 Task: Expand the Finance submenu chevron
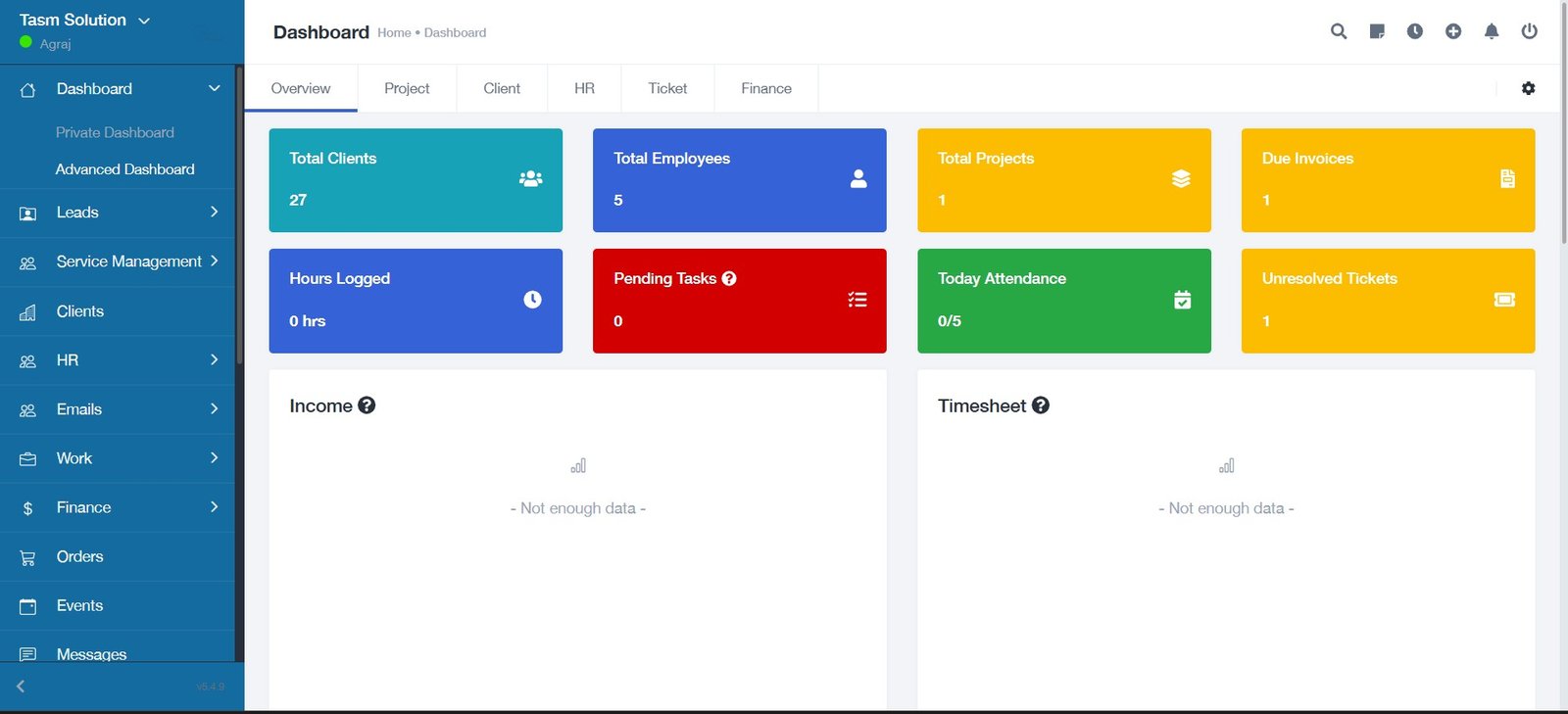click(214, 506)
